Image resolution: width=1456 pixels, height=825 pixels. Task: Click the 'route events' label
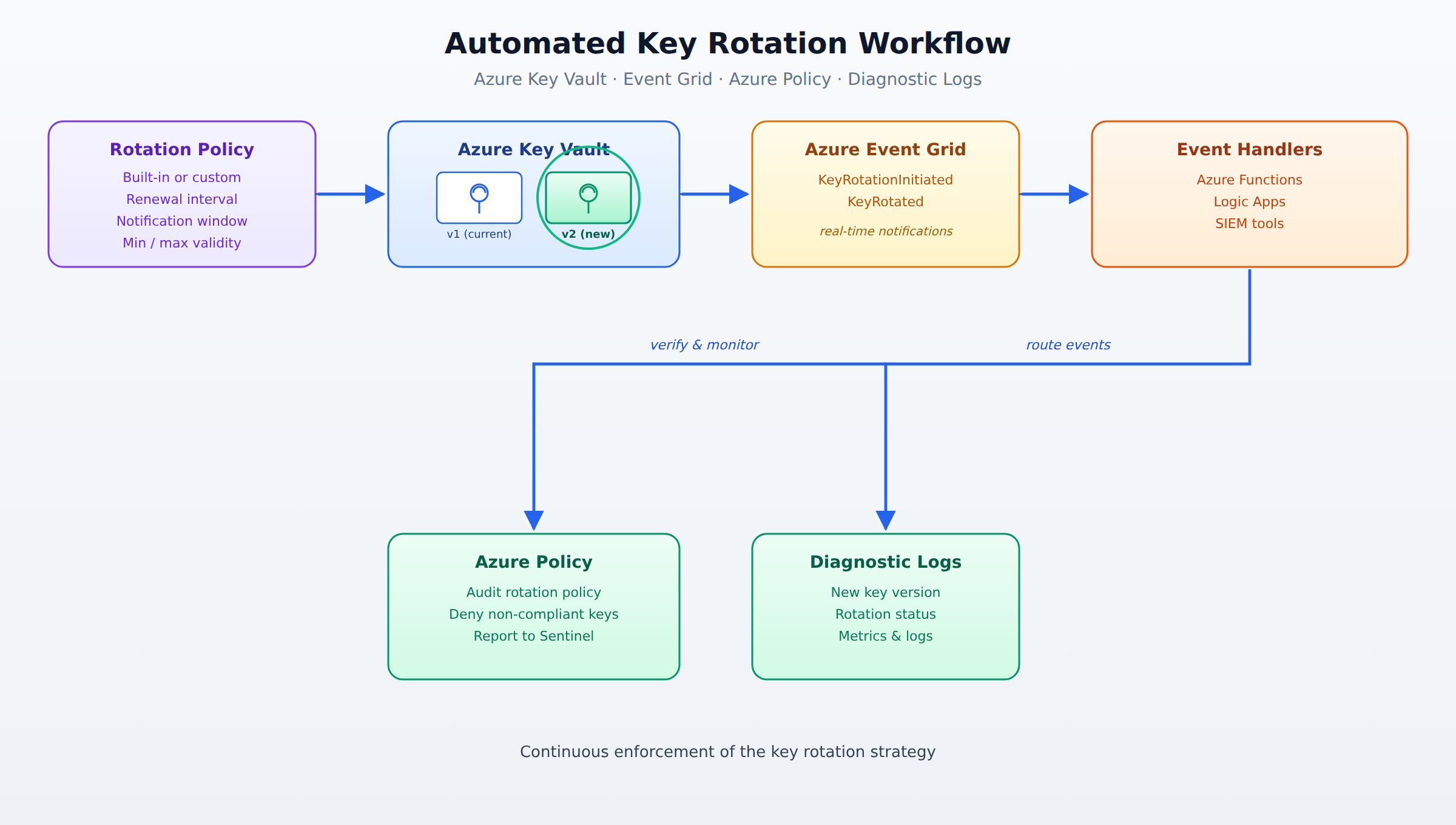coord(1068,345)
